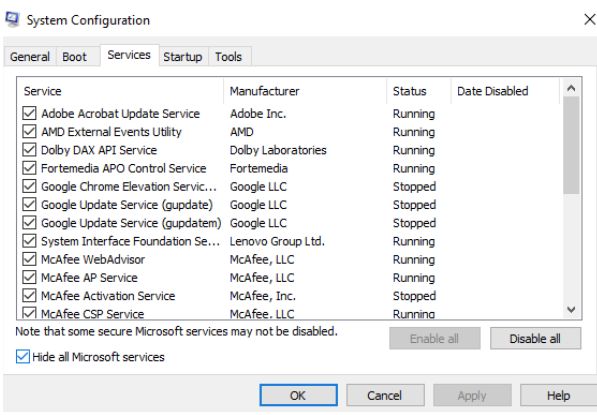Toggle the AMD External Events Utility checkbox
This screenshot has width=597, height=415.
[x=29, y=131]
